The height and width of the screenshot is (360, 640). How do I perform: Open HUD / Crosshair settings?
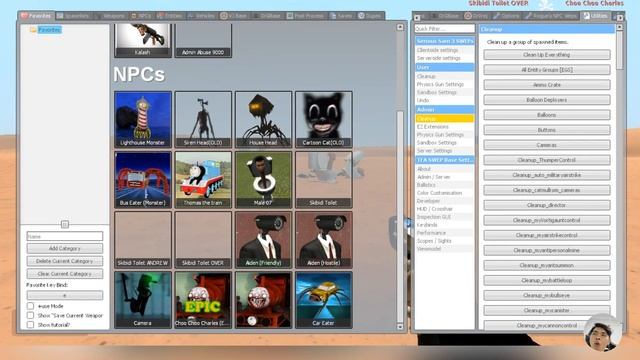(444, 209)
